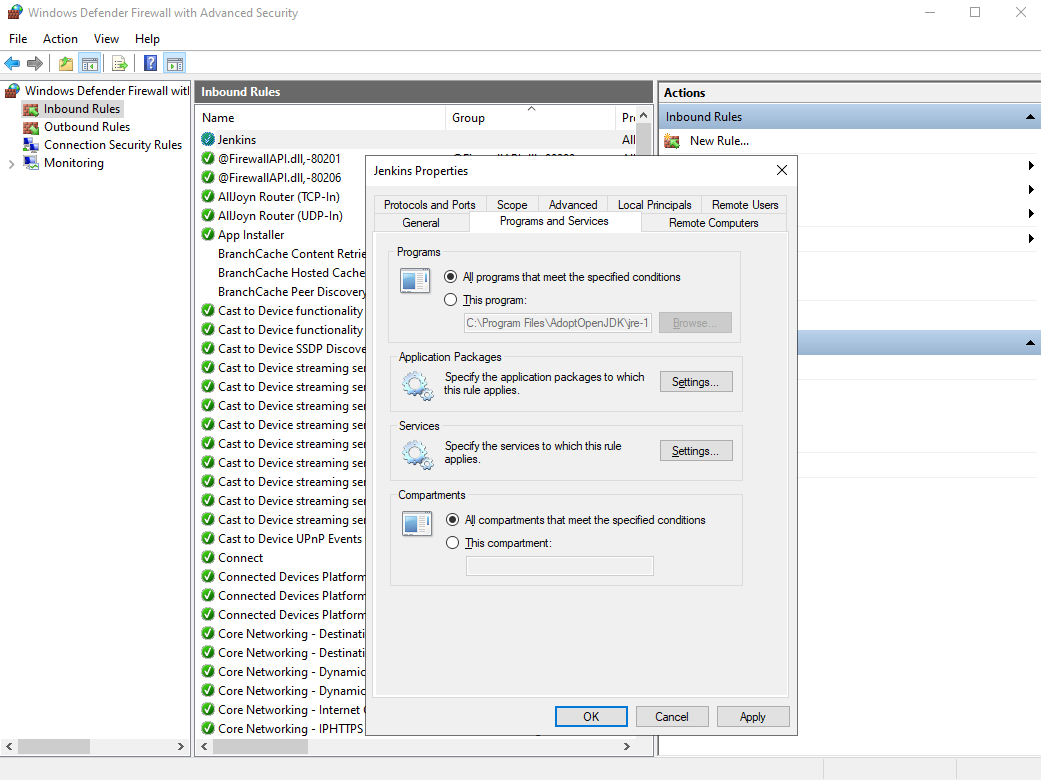
Task: Toggle the action pane toolbar icon
Action: coord(175,63)
